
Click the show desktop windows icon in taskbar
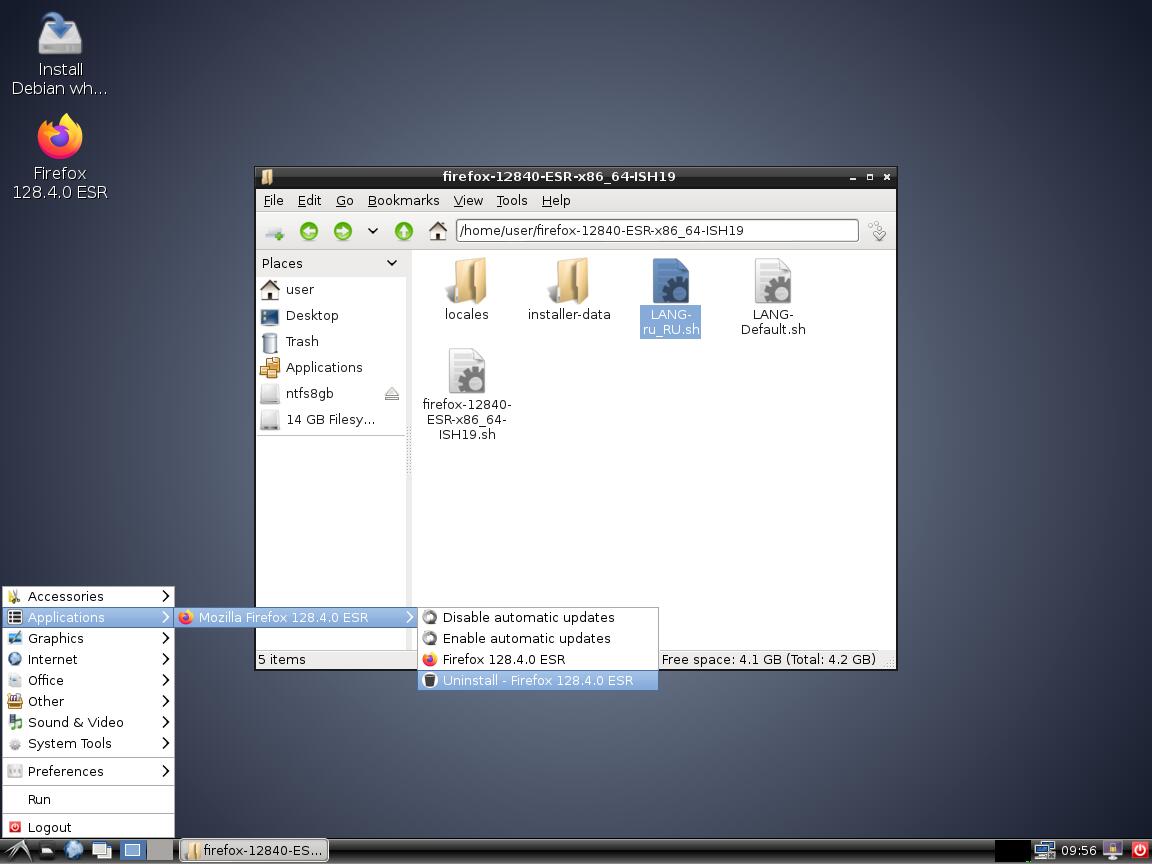pos(101,851)
